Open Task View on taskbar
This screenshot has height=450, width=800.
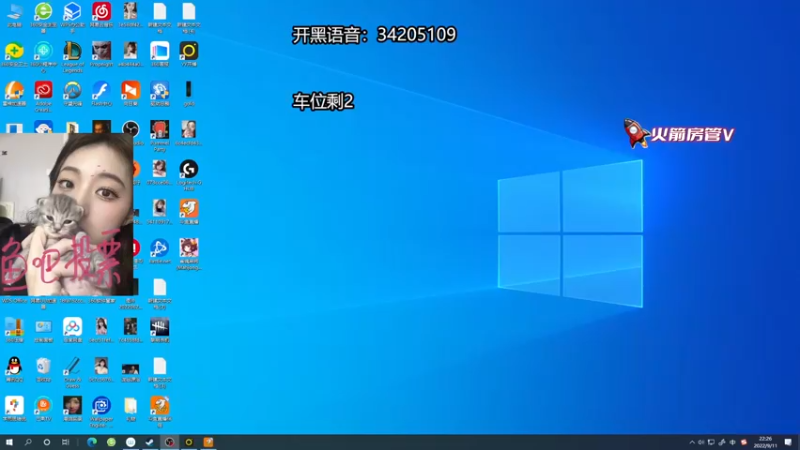[x=65, y=442]
